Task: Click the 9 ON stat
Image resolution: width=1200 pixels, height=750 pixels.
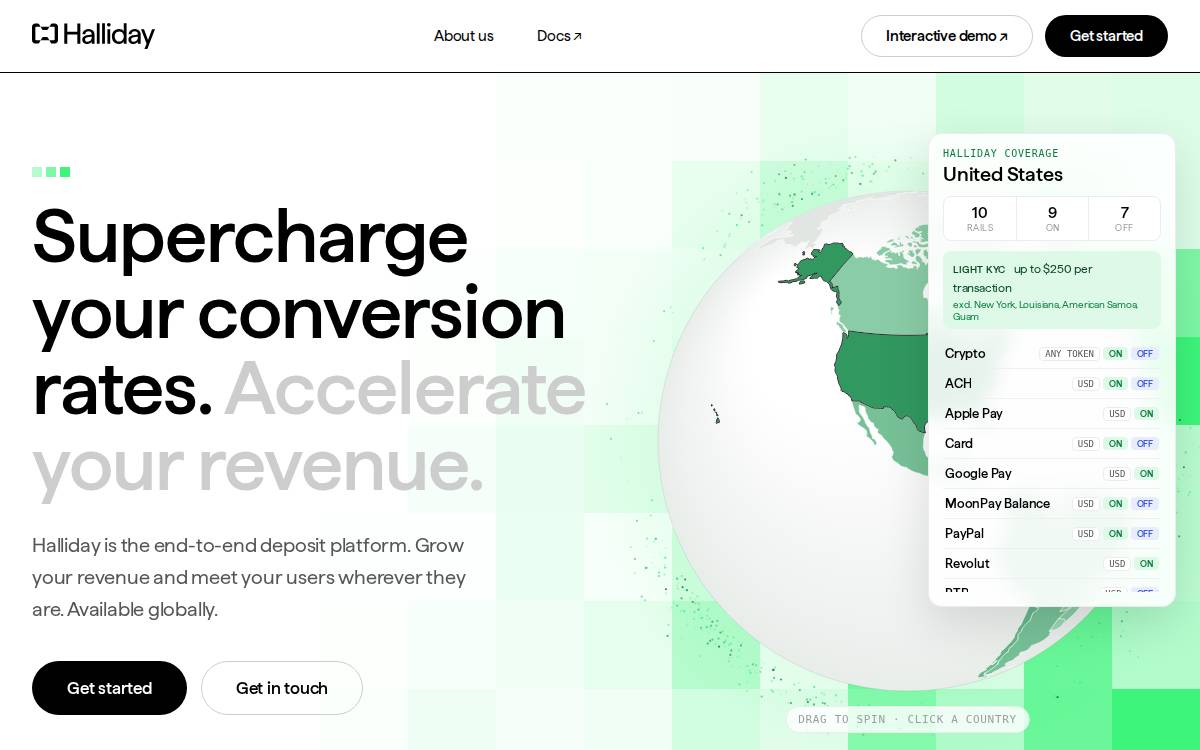Action: pos(1052,219)
